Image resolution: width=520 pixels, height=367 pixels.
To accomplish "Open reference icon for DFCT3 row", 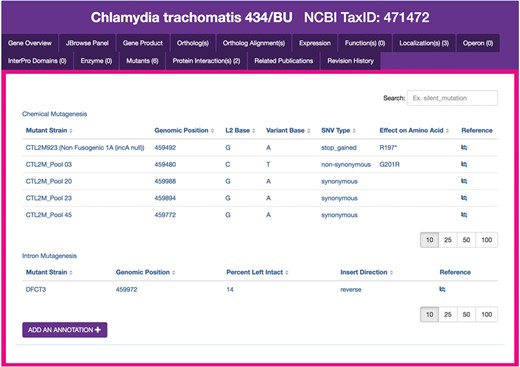I will pos(442,289).
